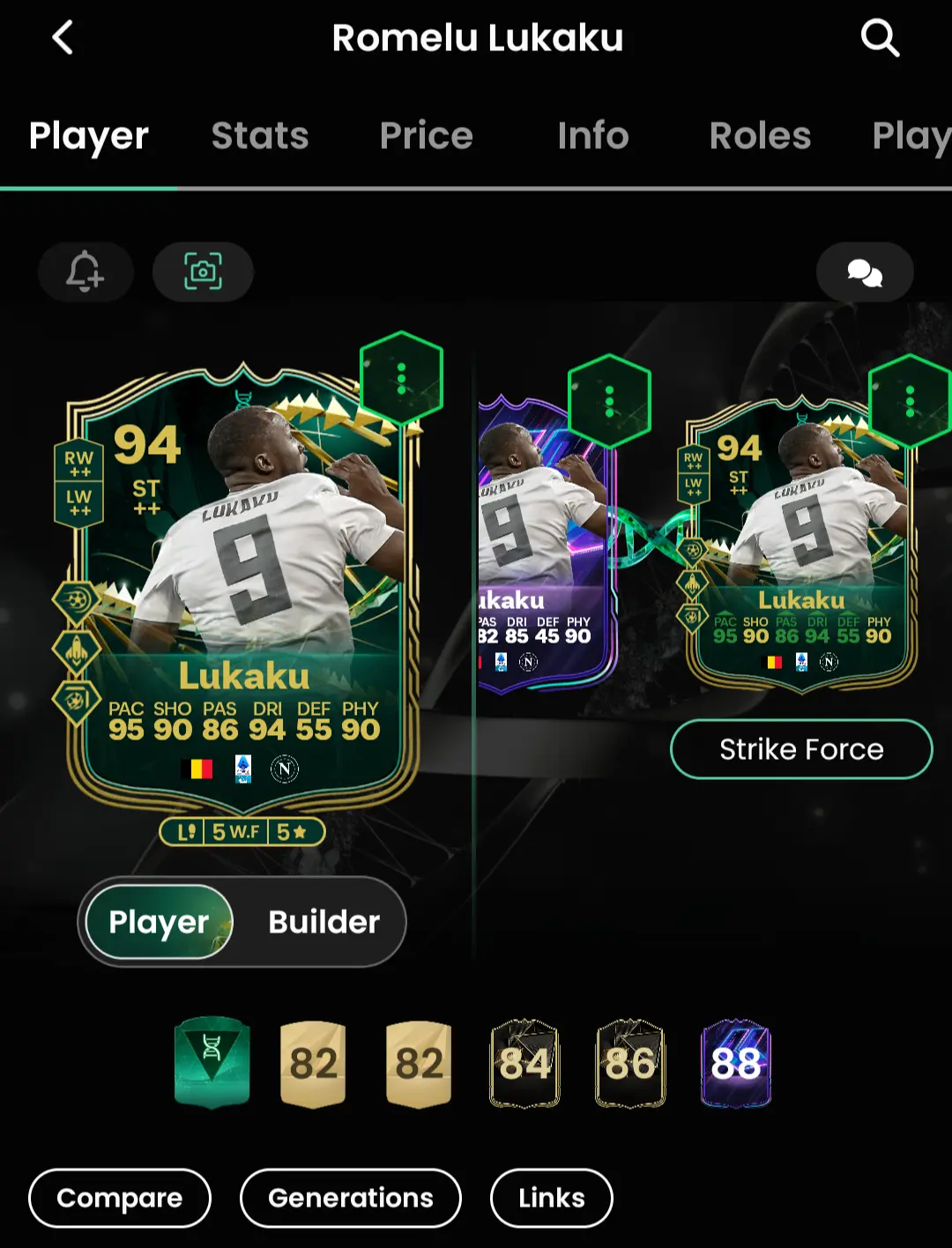The width and height of the screenshot is (952, 1248).
Task: Open hexagon options menu on main card
Action: click(x=401, y=378)
